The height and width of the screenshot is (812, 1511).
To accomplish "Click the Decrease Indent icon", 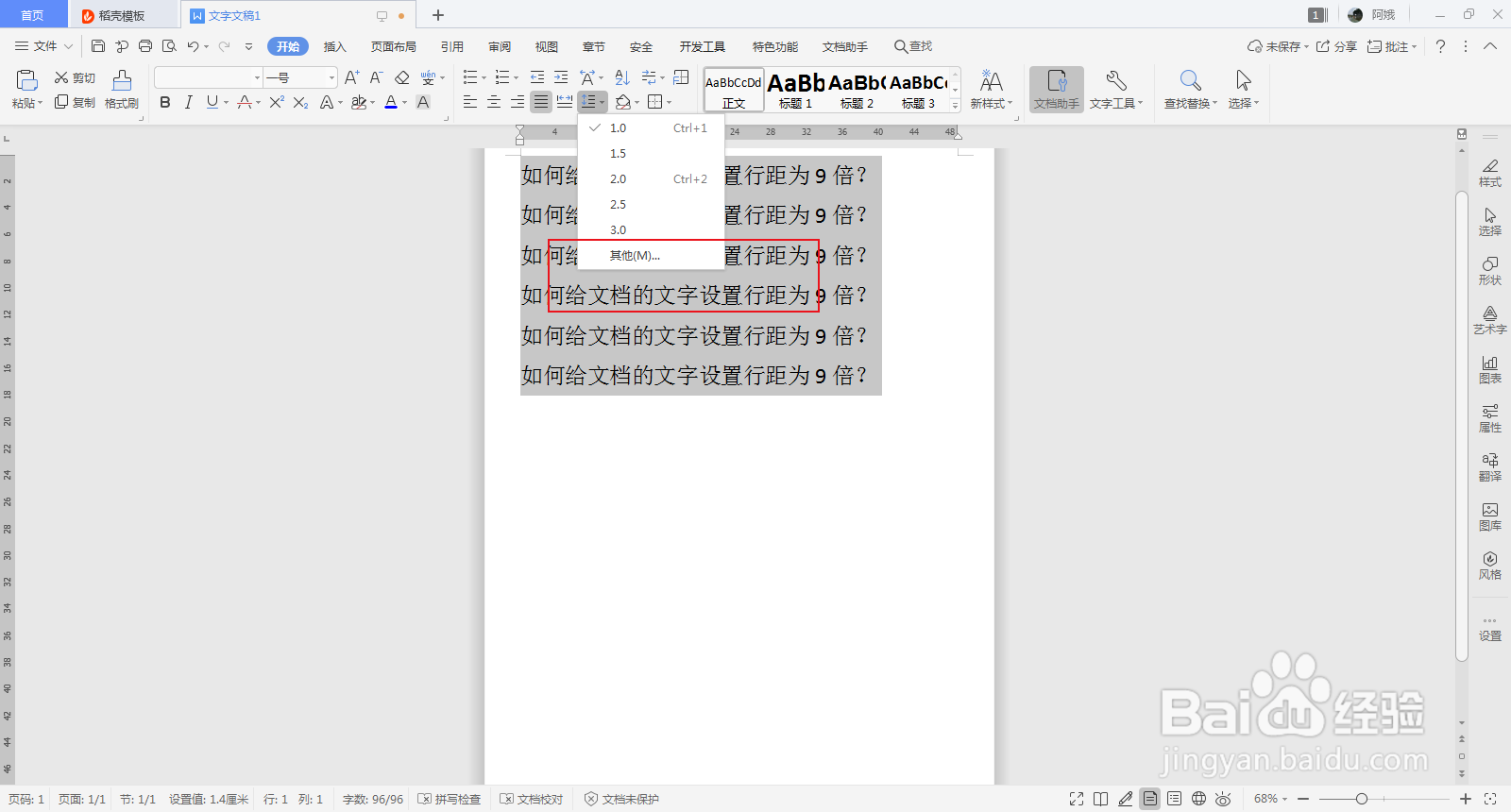I will 537,77.
